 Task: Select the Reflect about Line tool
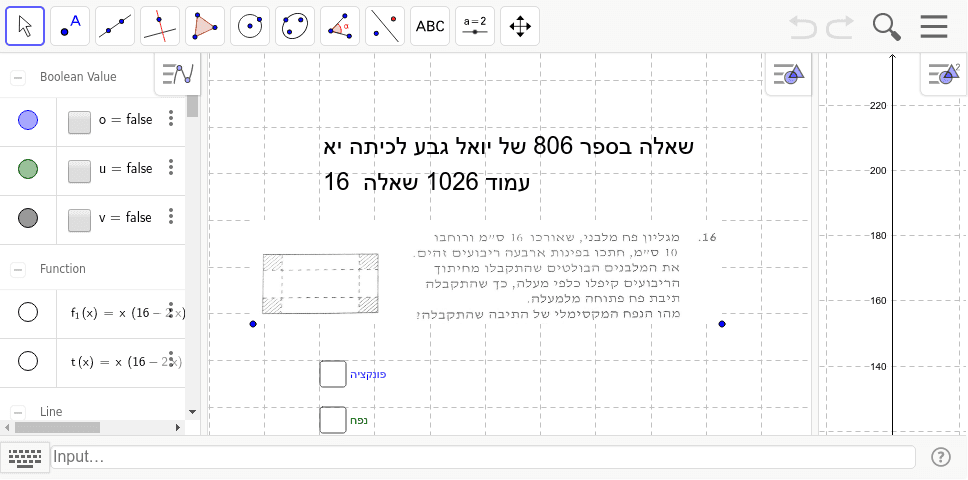coord(386,26)
